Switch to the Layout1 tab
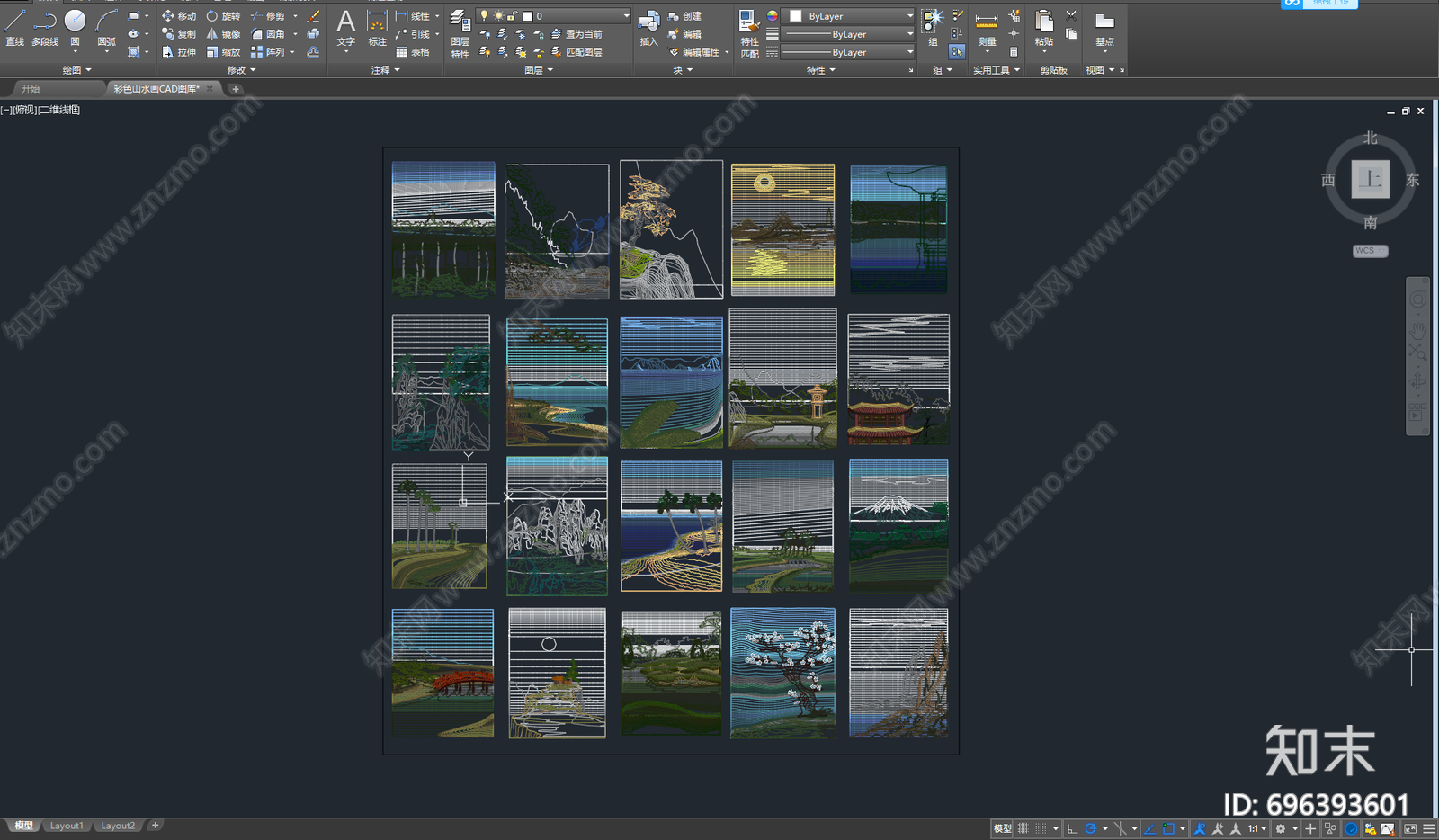The width and height of the screenshot is (1439, 840). pos(67,826)
